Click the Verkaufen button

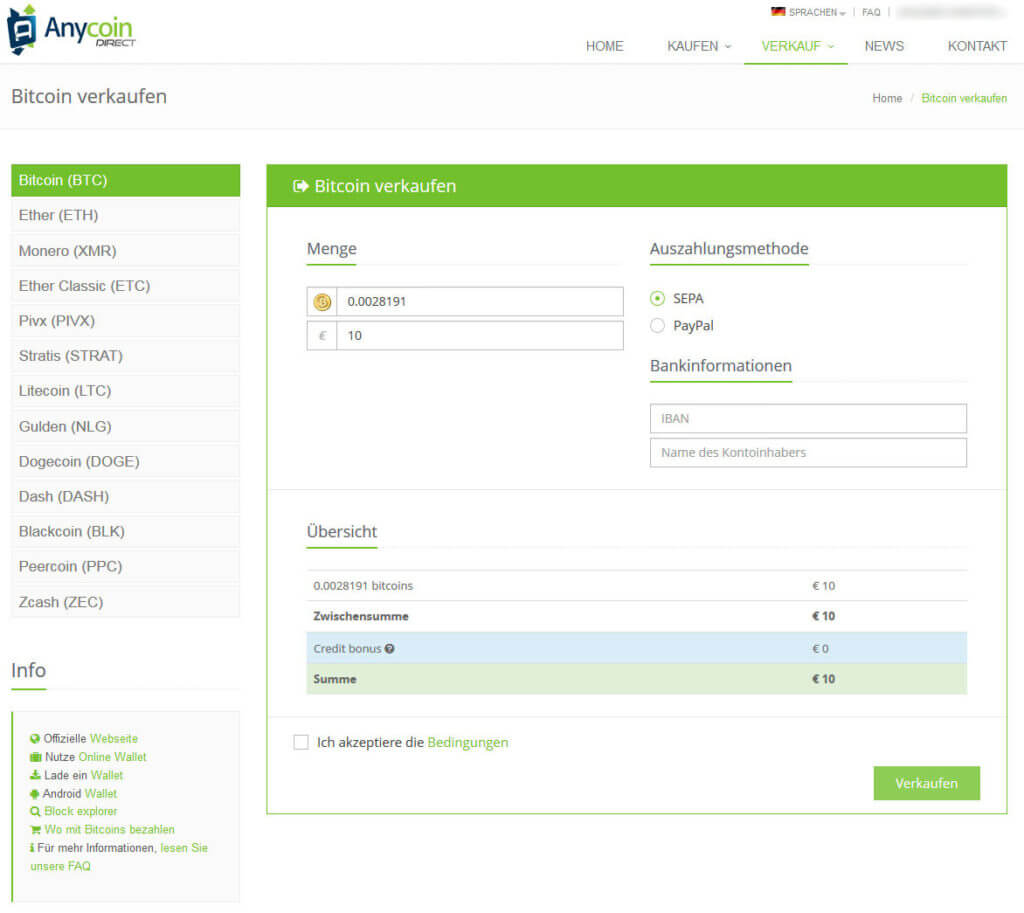coord(926,783)
